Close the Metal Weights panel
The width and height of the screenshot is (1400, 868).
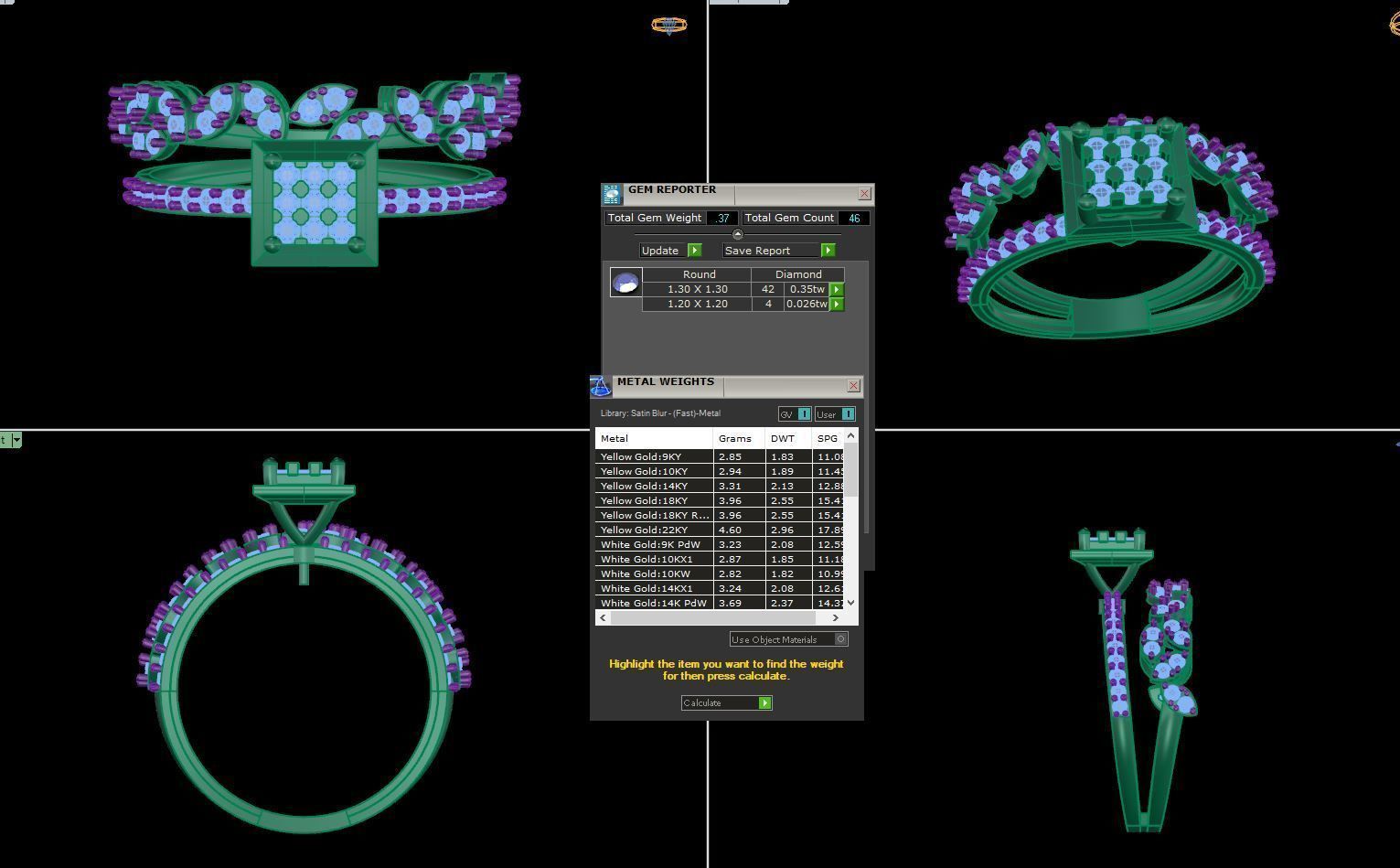pyautogui.click(x=854, y=386)
